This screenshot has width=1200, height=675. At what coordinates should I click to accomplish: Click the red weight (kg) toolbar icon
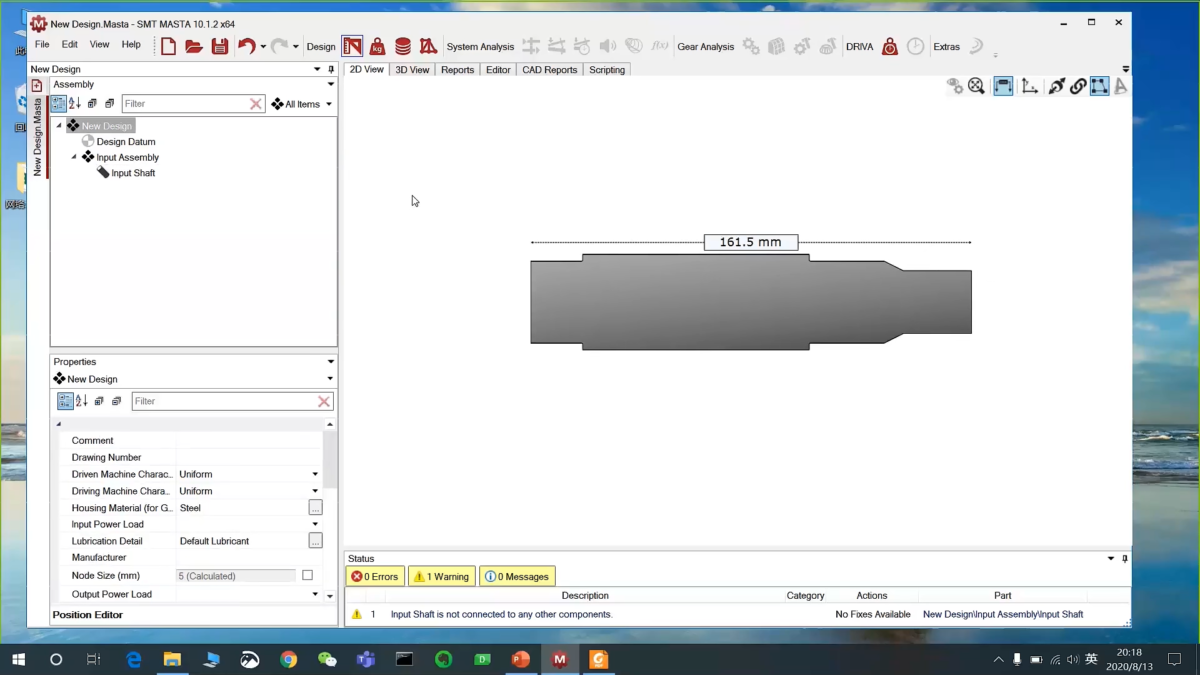[377, 46]
